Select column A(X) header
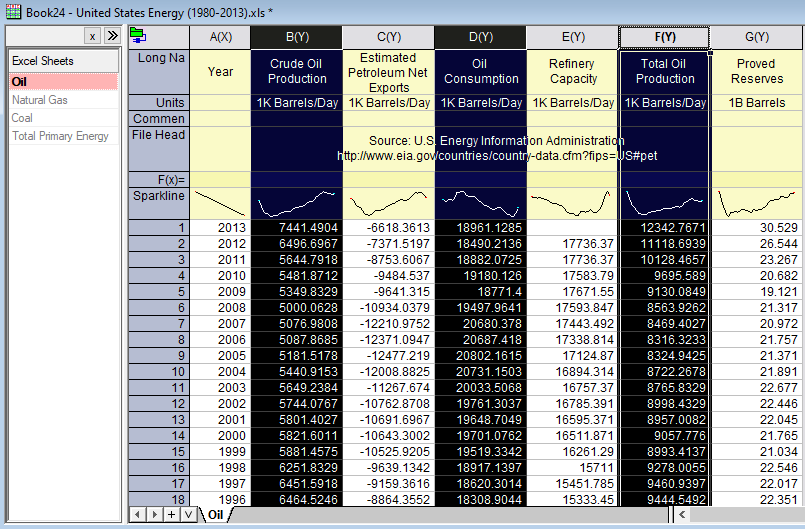The width and height of the screenshot is (805, 529). click(220, 37)
